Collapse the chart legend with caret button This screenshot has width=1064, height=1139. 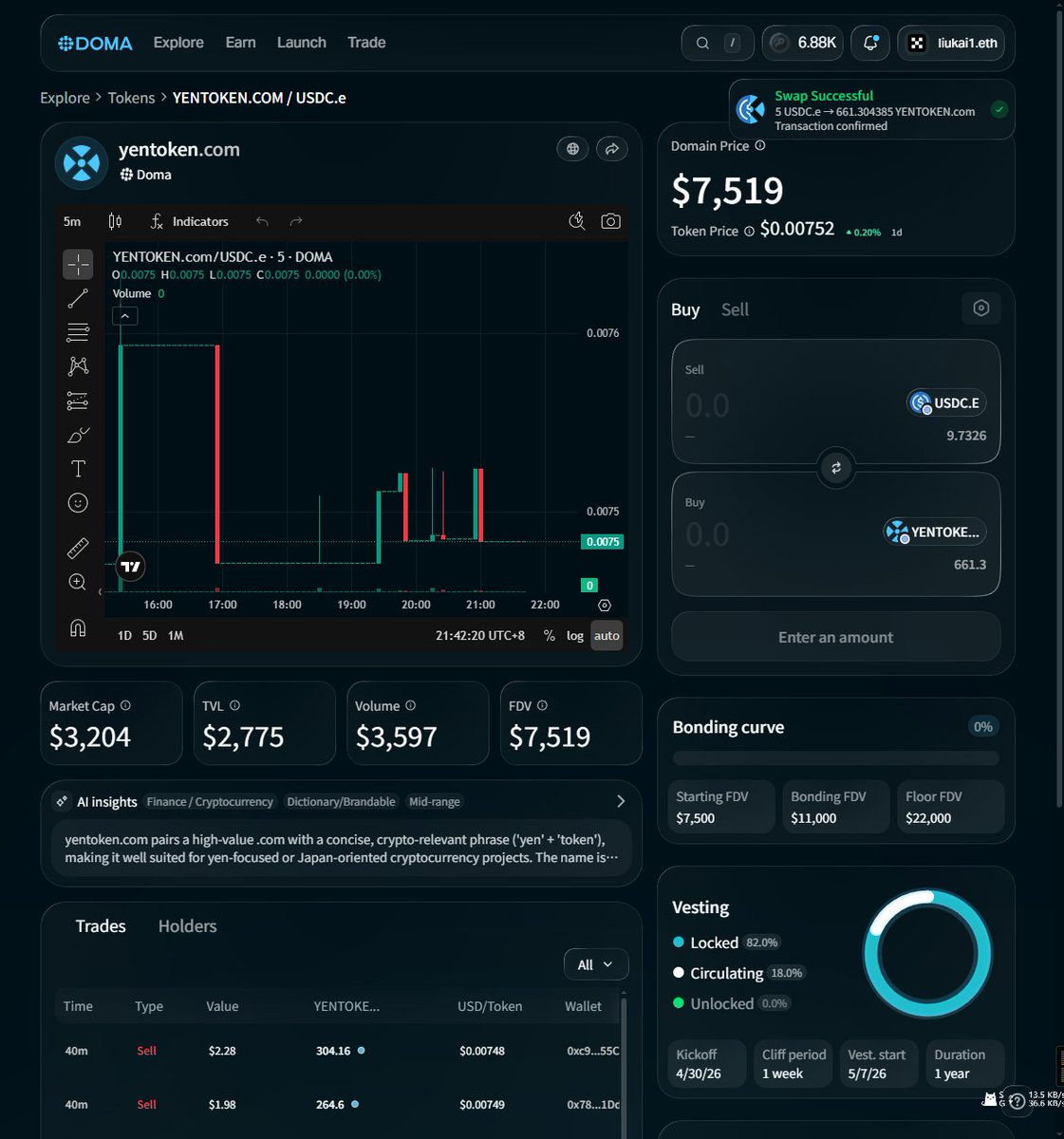[x=125, y=315]
